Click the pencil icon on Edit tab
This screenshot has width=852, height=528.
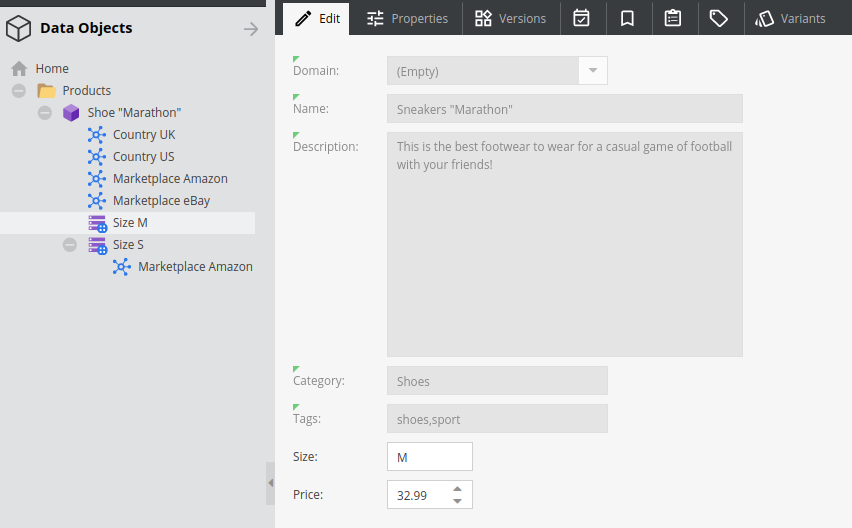click(x=303, y=19)
